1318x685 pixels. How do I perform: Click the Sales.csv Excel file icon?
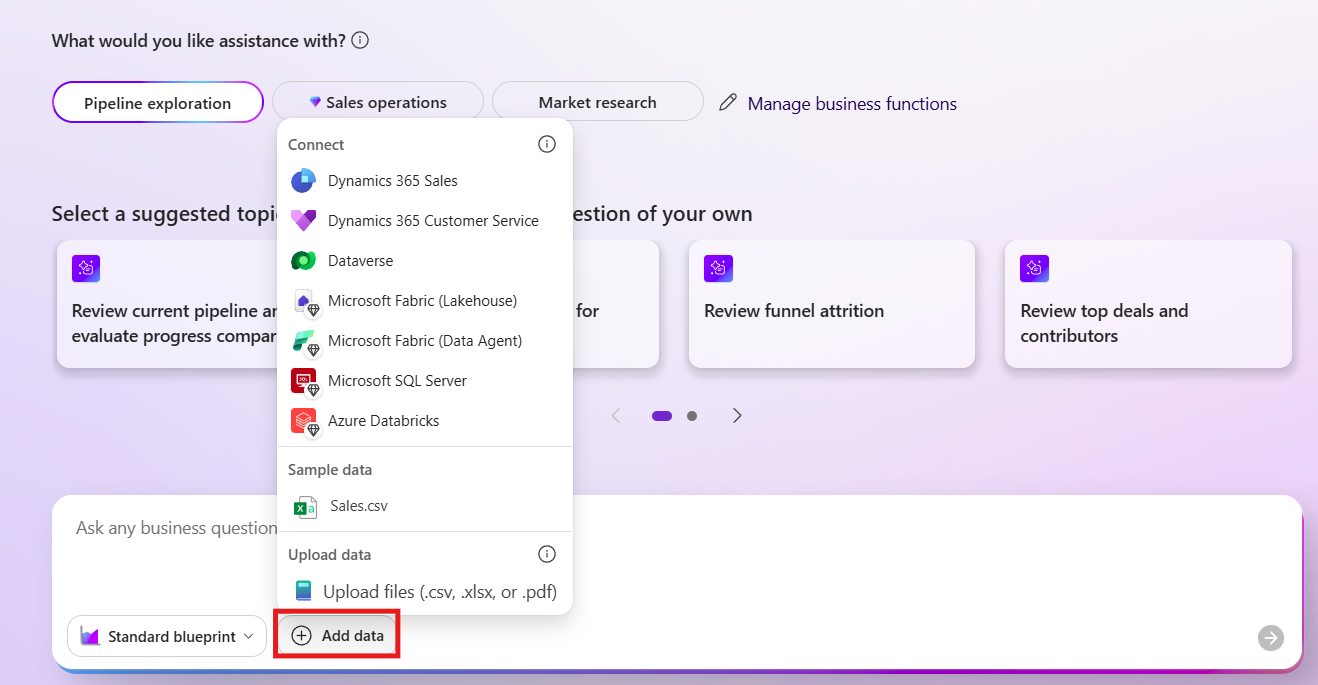pos(305,507)
